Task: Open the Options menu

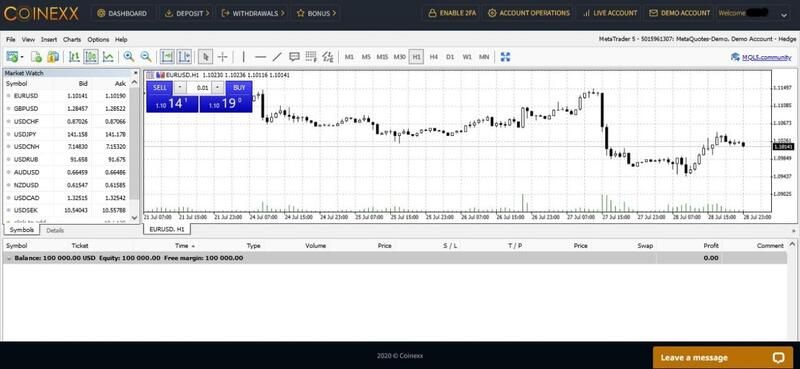Action: click(98, 39)
